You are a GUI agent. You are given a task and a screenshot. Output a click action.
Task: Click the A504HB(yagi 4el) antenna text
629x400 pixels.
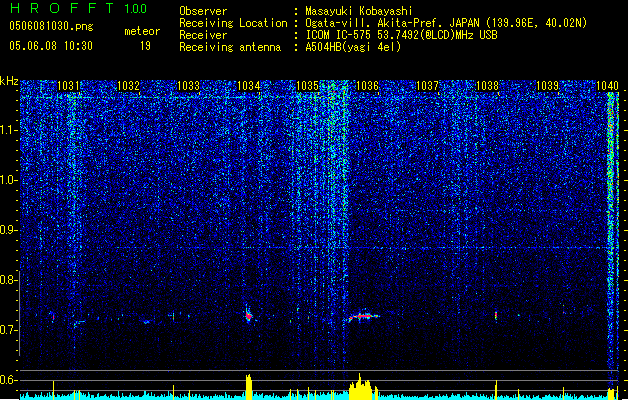[x=353, y=47]
